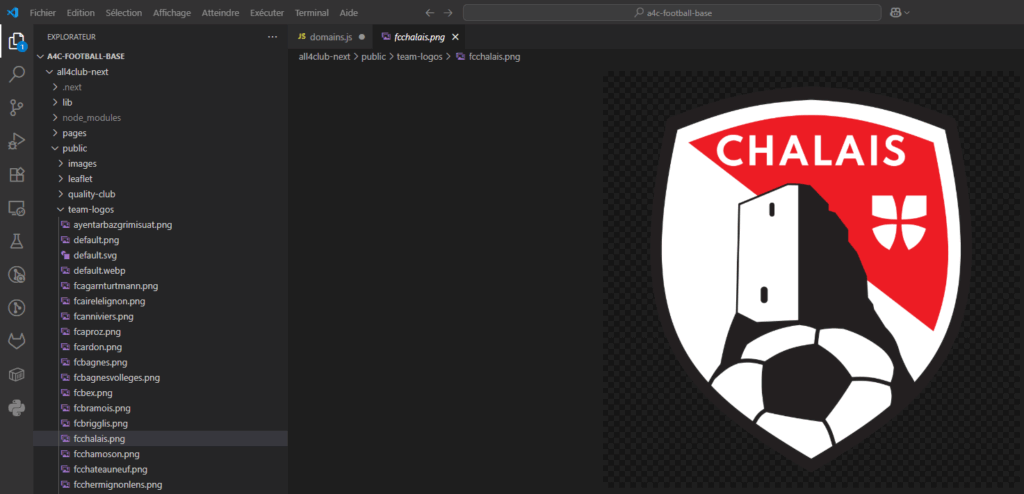Expand the leaflet folder
This screenshot has height=494, width=1024.
pos(81,179)
